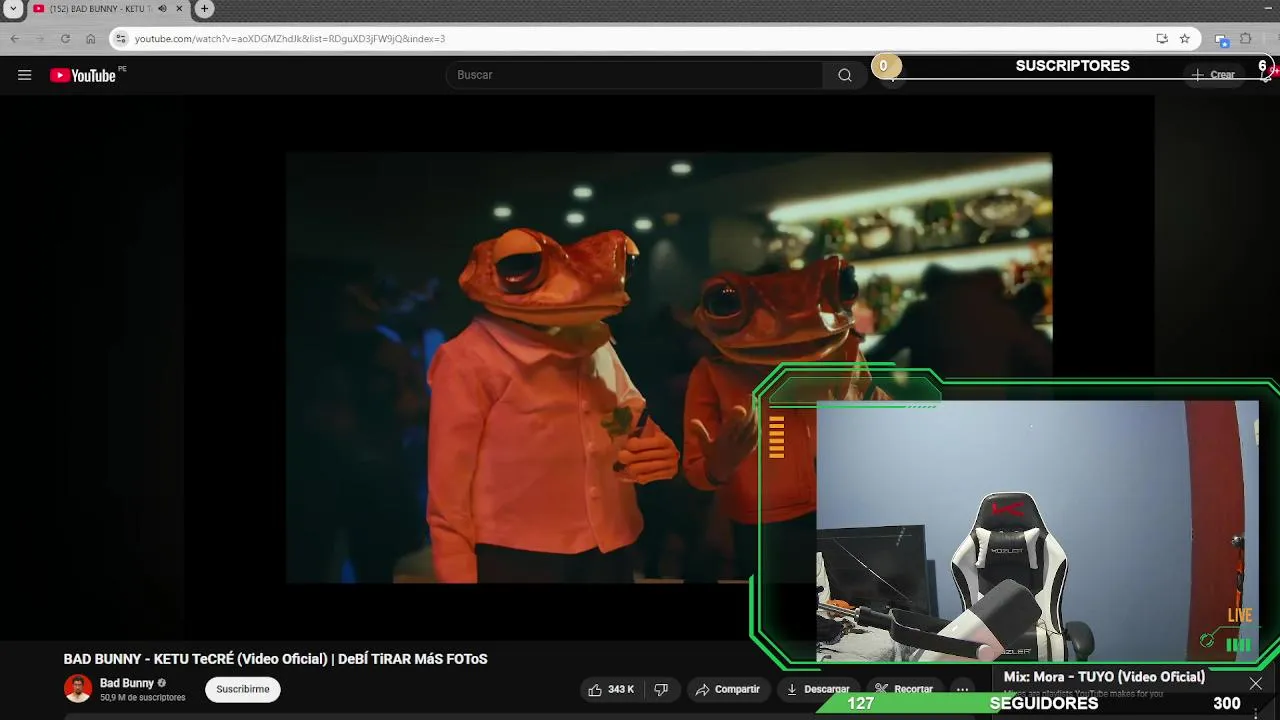
Task: Install app icon in the address bar
Action: tap(1162, 39)
